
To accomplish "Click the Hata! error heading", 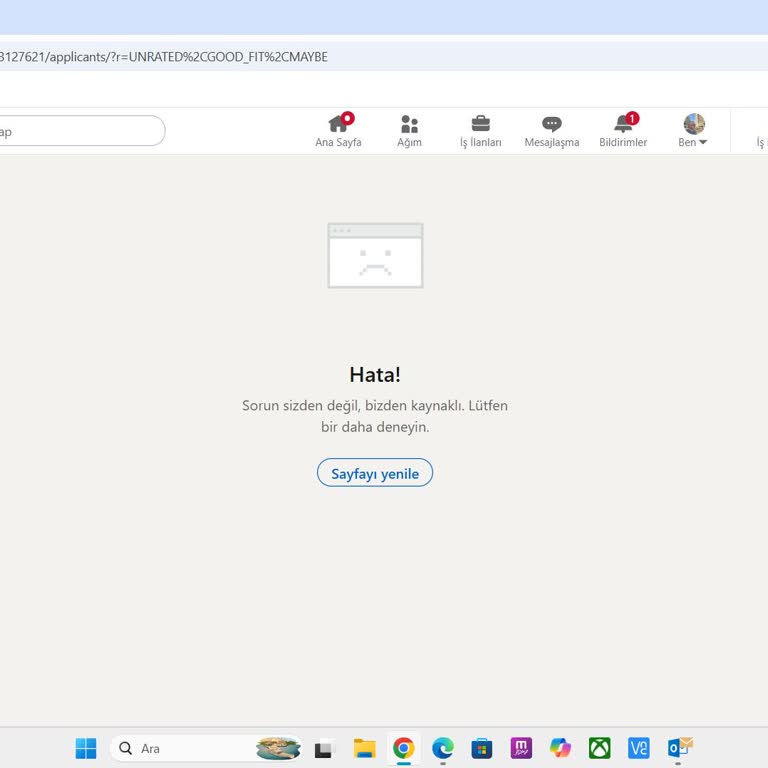I will click(x=375, y=375).
